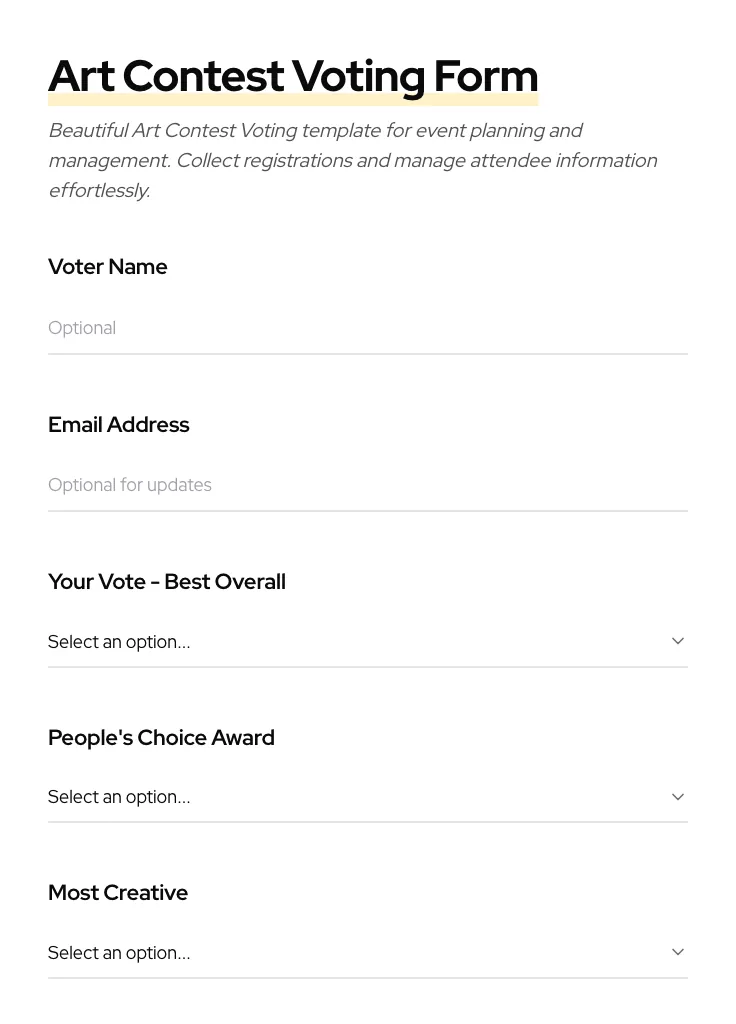Click the Most Creative chevron arrow
Screen dimensions: 736x1024
tap(678, 952)
